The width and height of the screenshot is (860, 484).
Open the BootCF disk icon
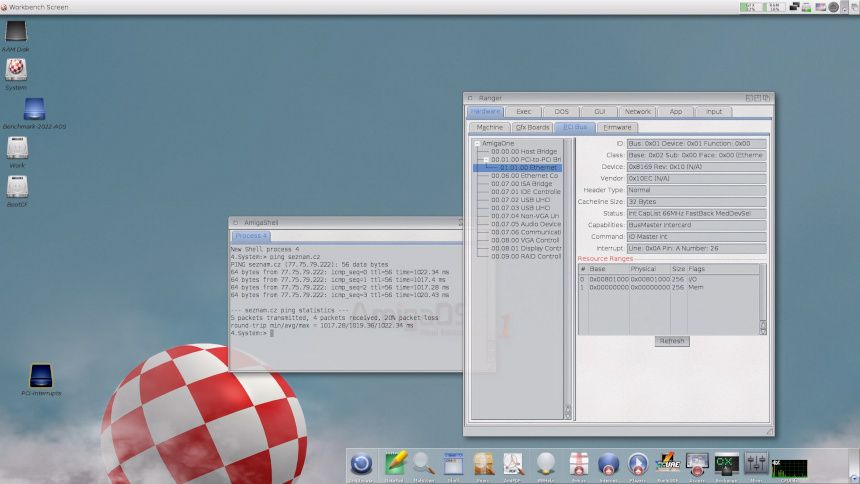pyautogui.click(x=17, y=187)
